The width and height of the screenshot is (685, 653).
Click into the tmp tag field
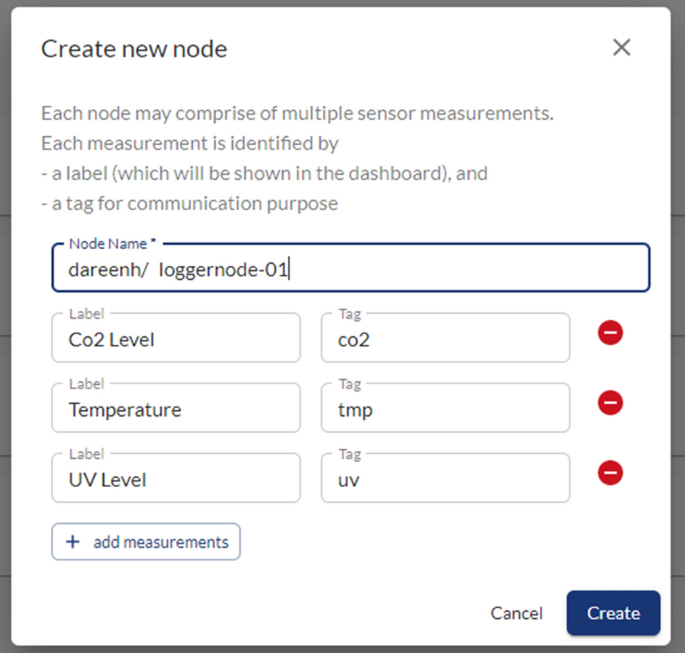tap(445, 410)
